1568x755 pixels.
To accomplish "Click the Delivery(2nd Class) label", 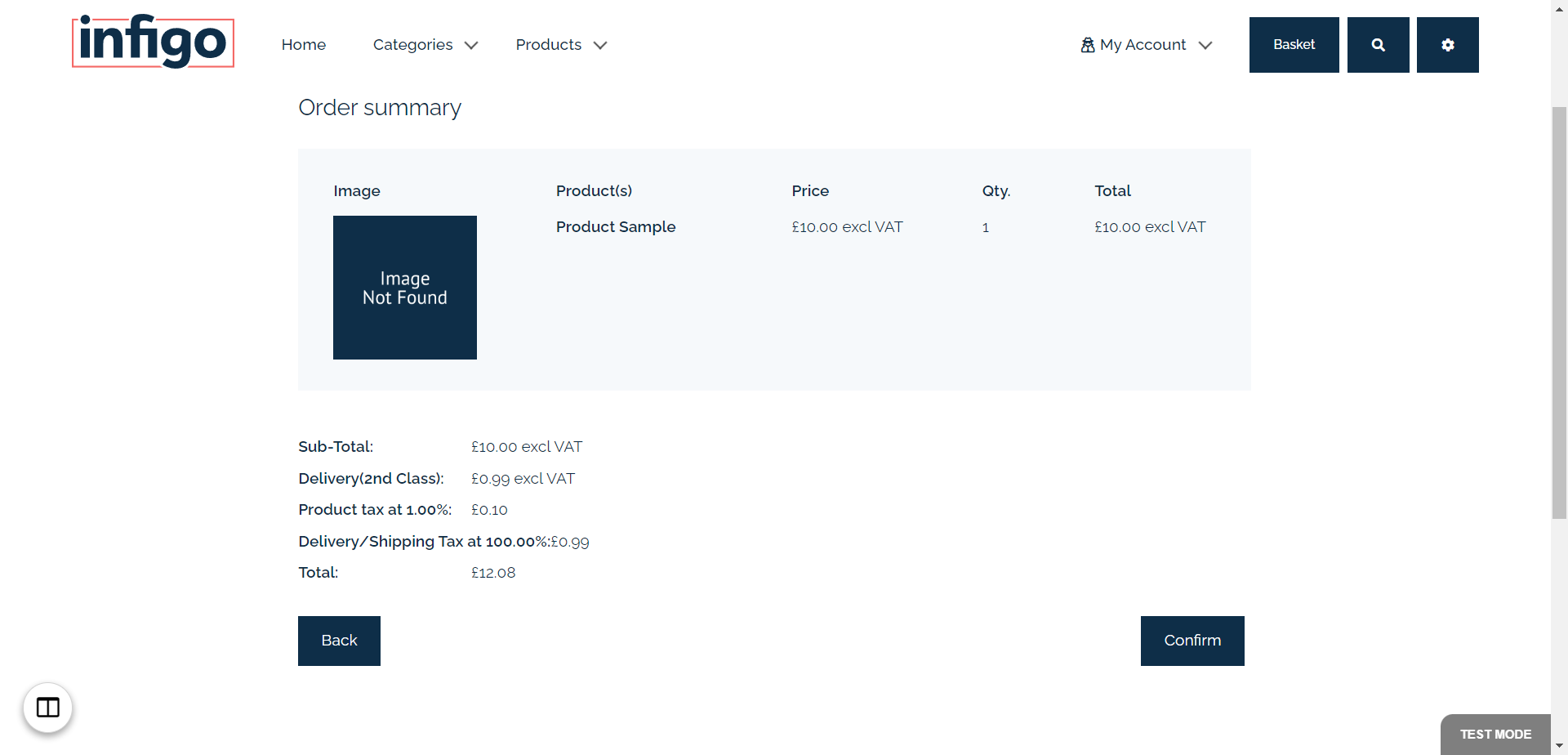I will pyautogui.click(x=372, y=479).
